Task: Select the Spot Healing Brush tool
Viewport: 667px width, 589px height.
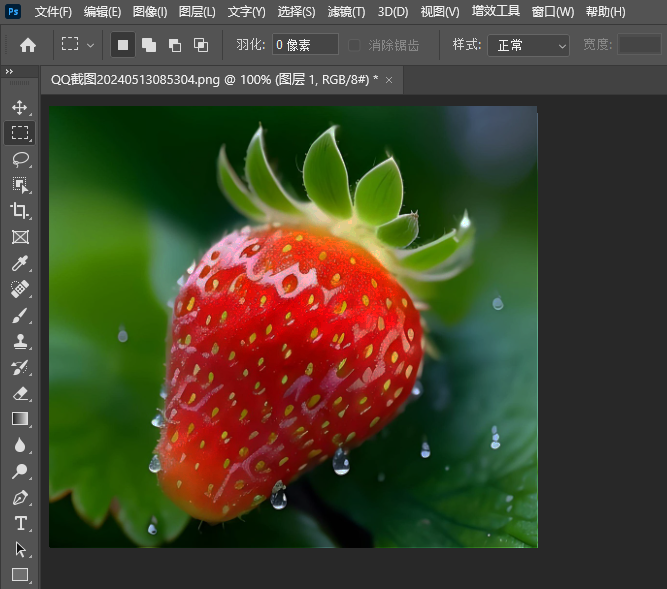Action: [x=20, y=289]
